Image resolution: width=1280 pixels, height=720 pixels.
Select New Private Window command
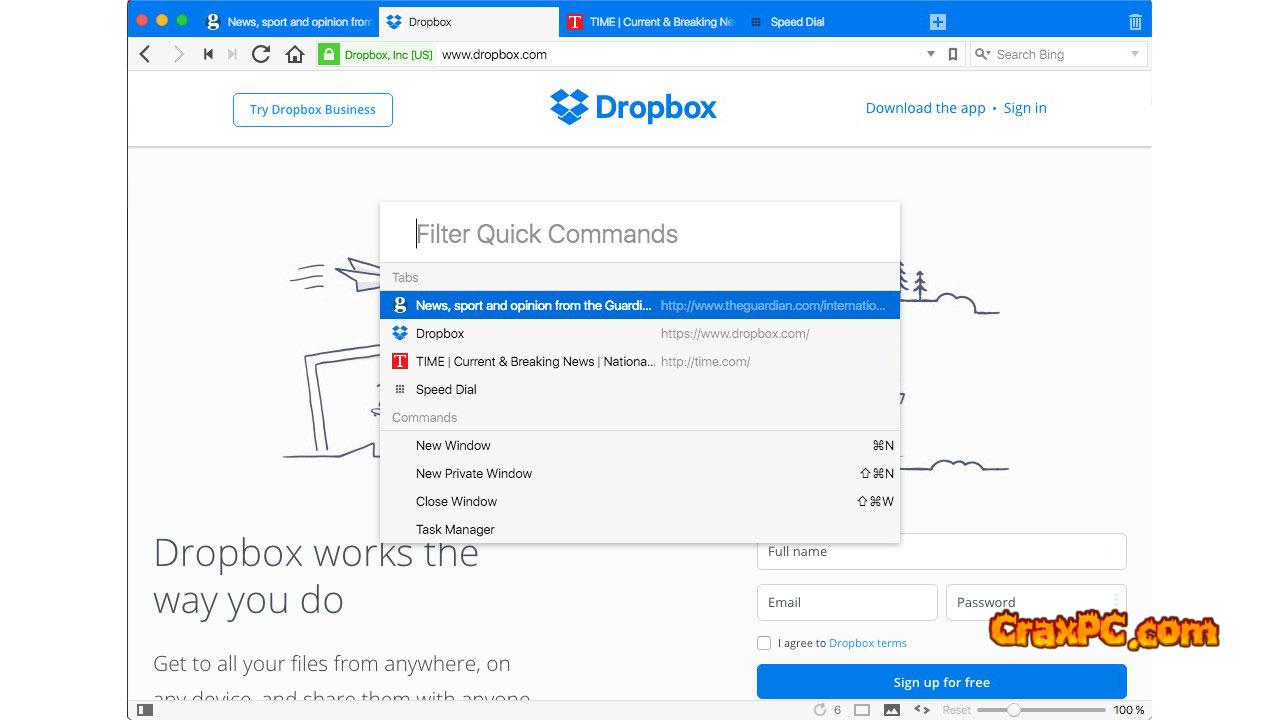tap(474, 474)
